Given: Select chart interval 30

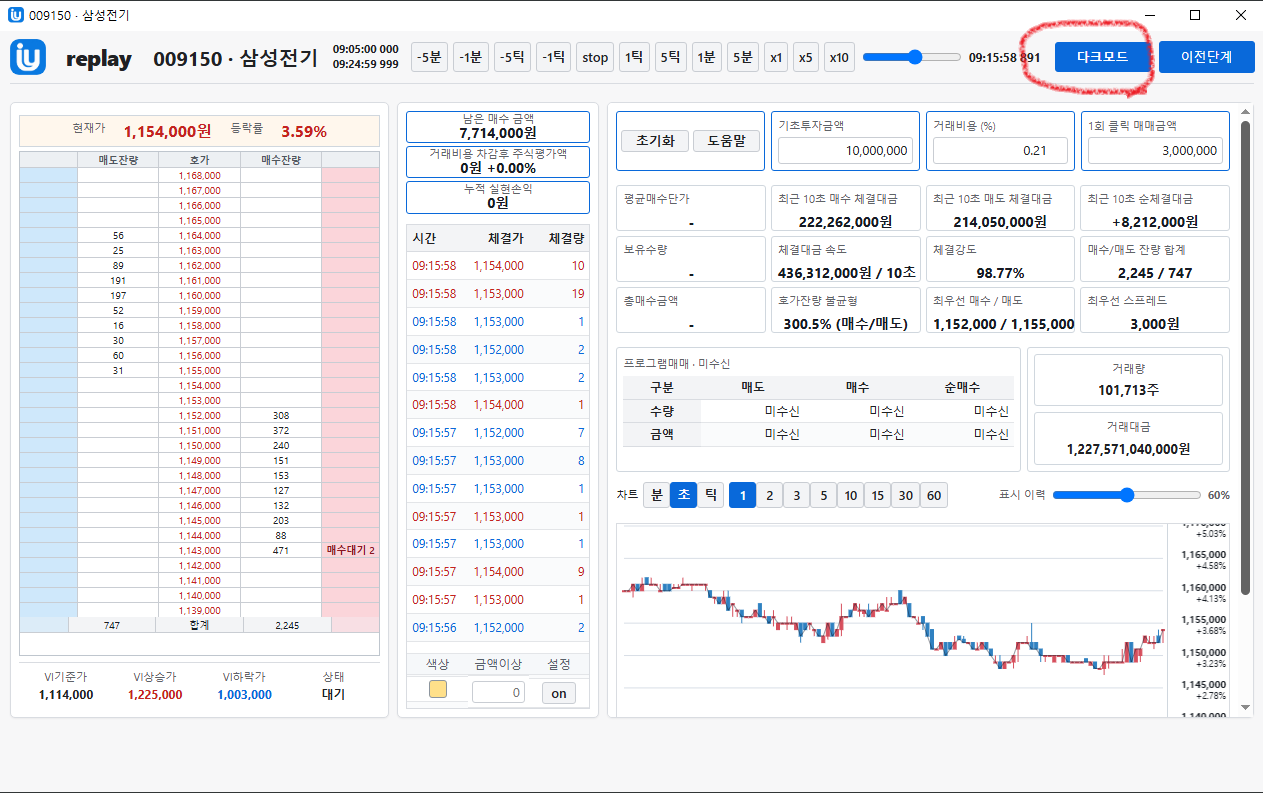Looking at the screenshot, I should point(905,495).
